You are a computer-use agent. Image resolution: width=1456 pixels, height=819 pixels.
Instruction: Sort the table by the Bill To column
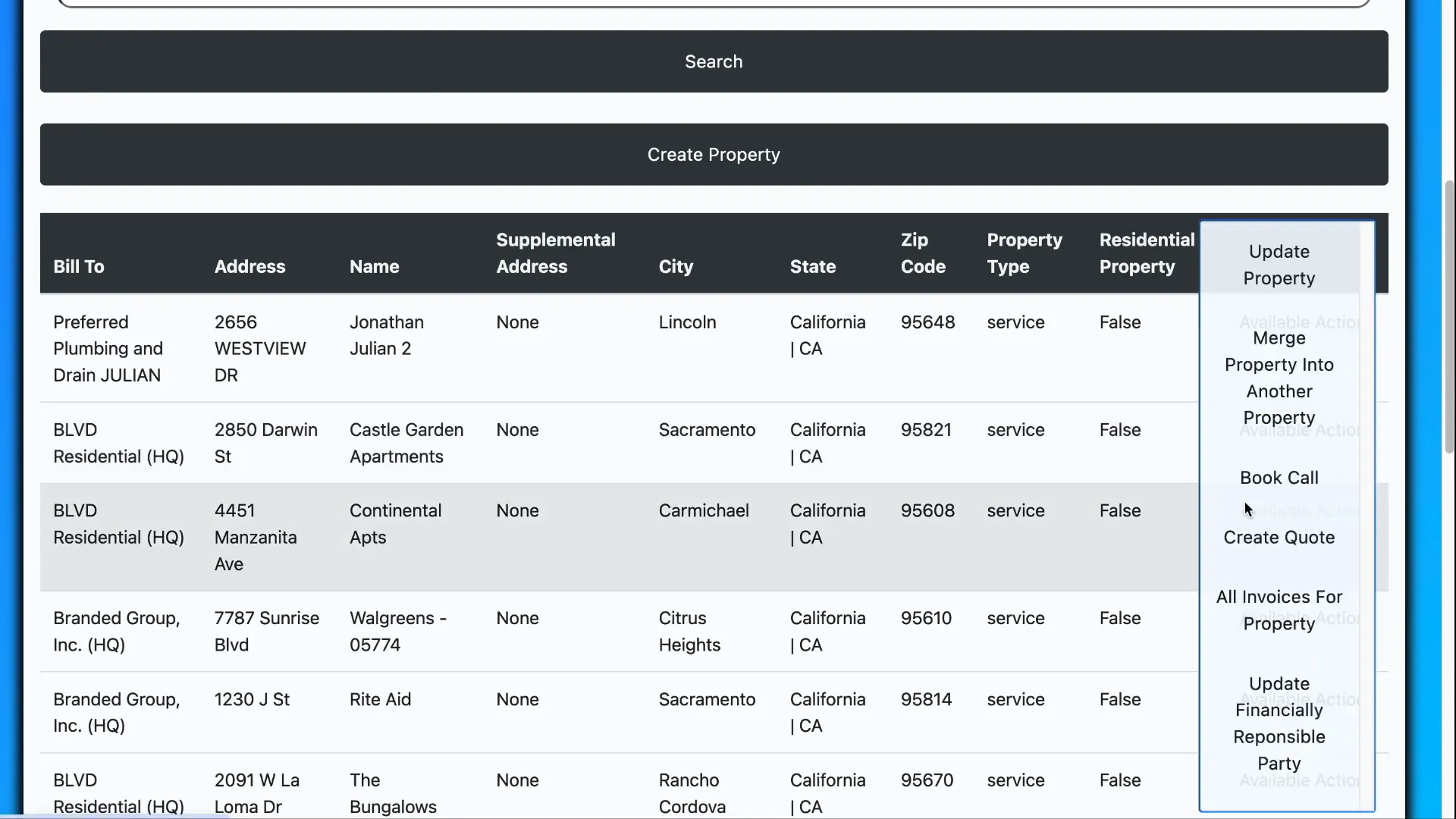78,266
